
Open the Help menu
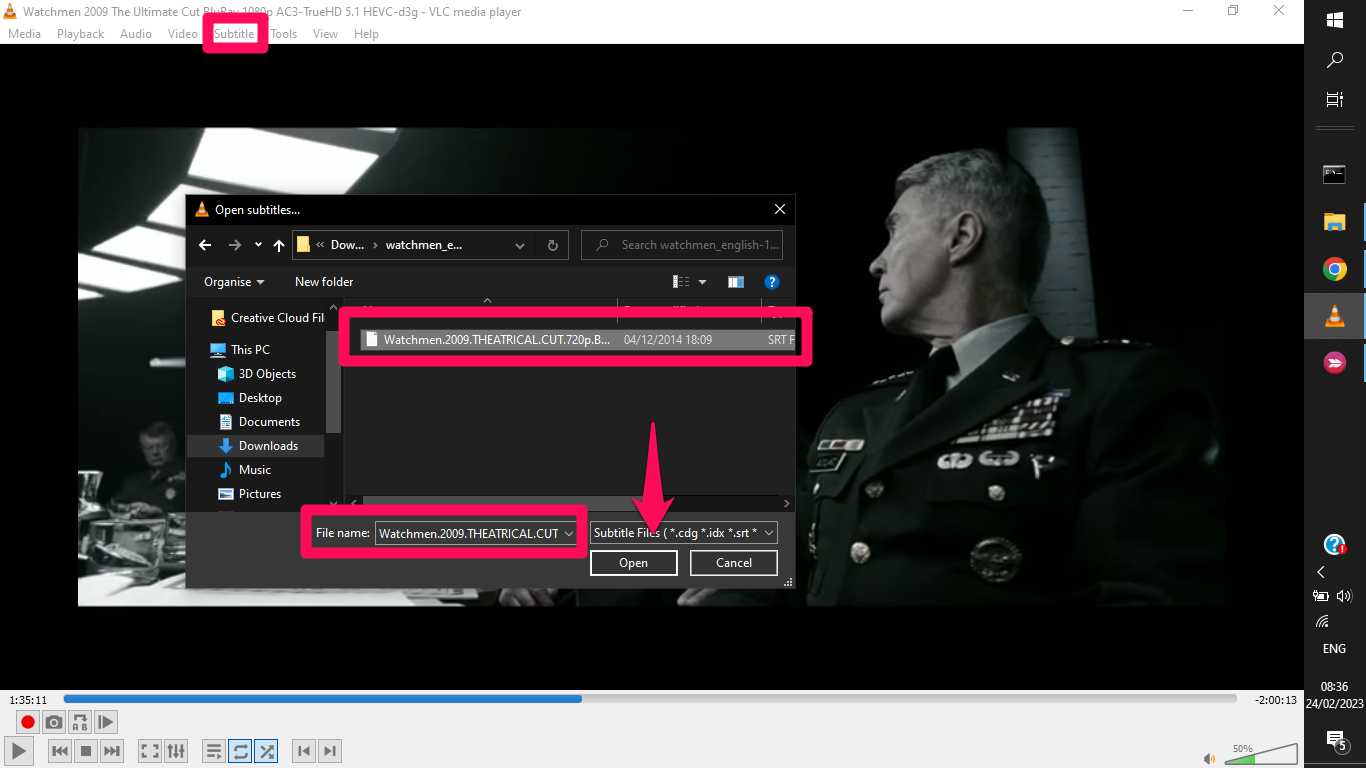tap(366, 33)
